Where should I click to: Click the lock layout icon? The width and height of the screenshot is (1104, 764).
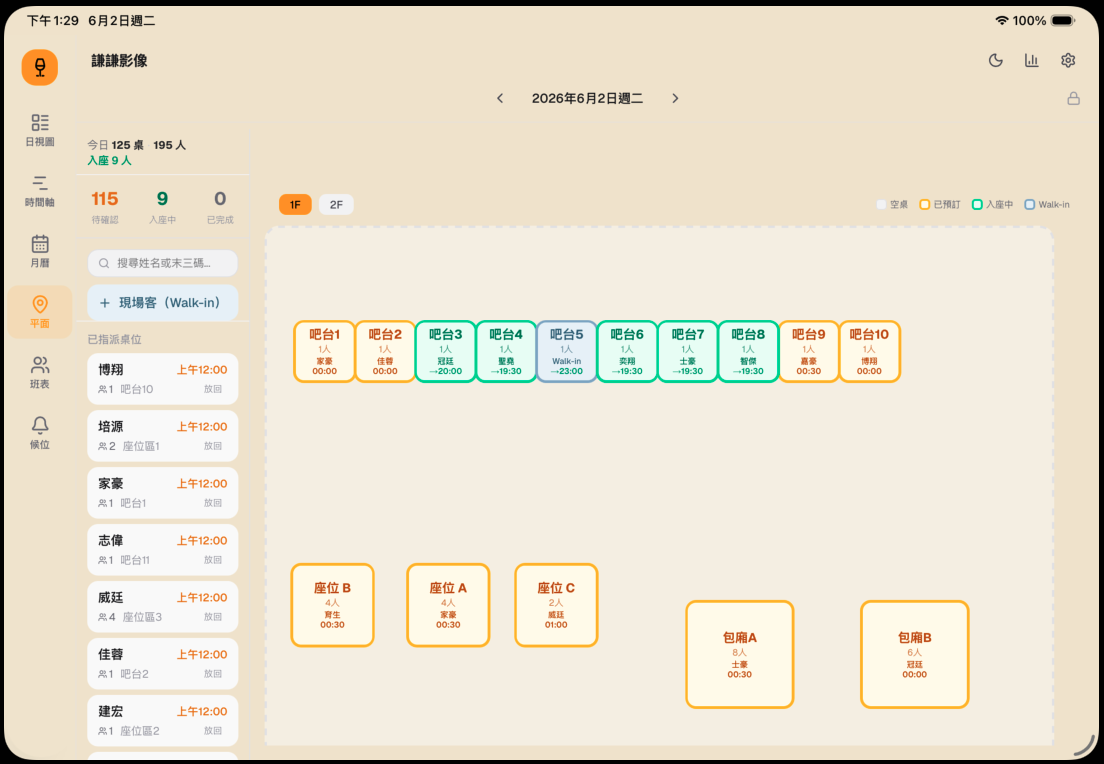pos(1073,99)
